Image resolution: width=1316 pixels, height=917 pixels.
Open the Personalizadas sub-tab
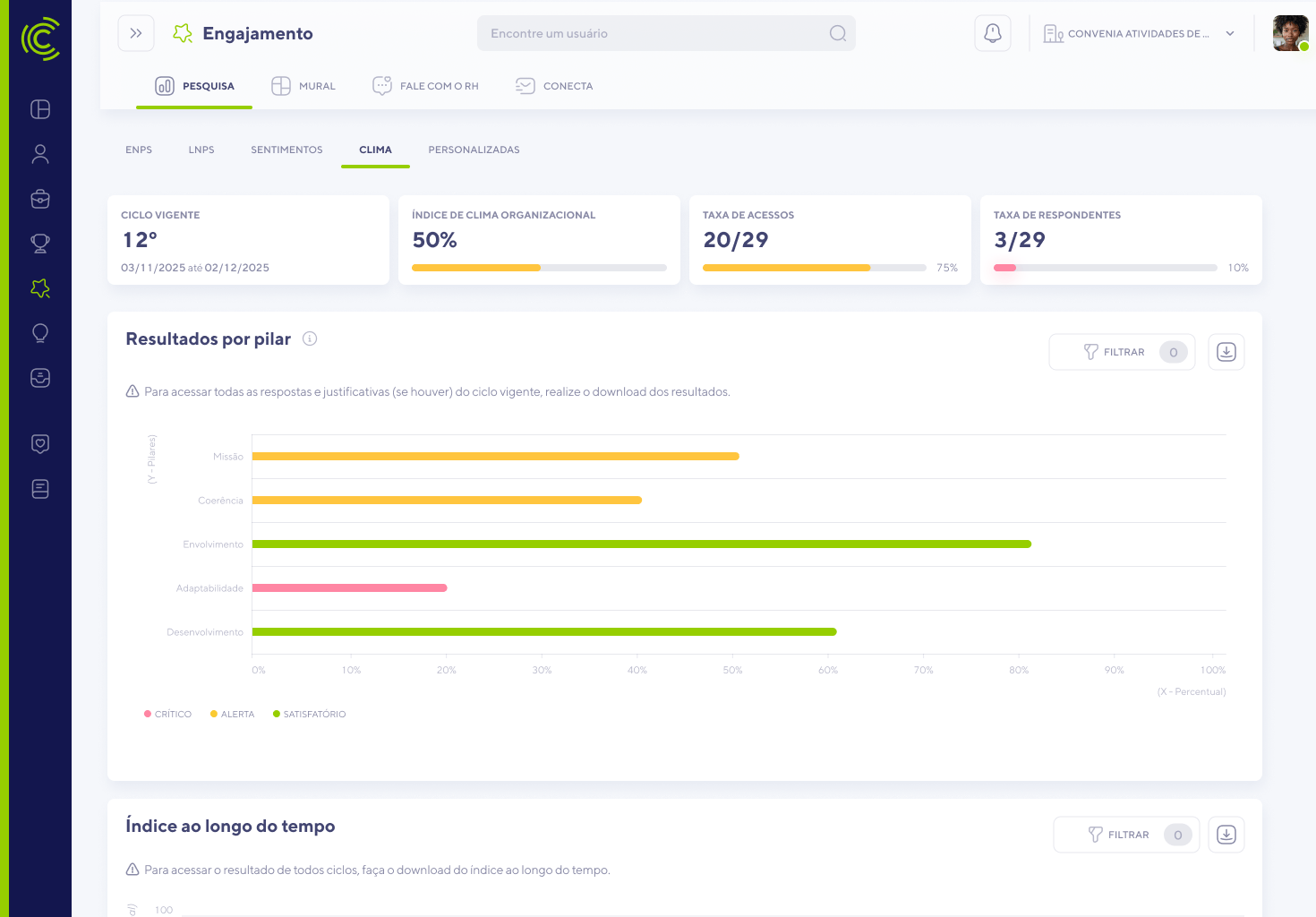(474, 150)
